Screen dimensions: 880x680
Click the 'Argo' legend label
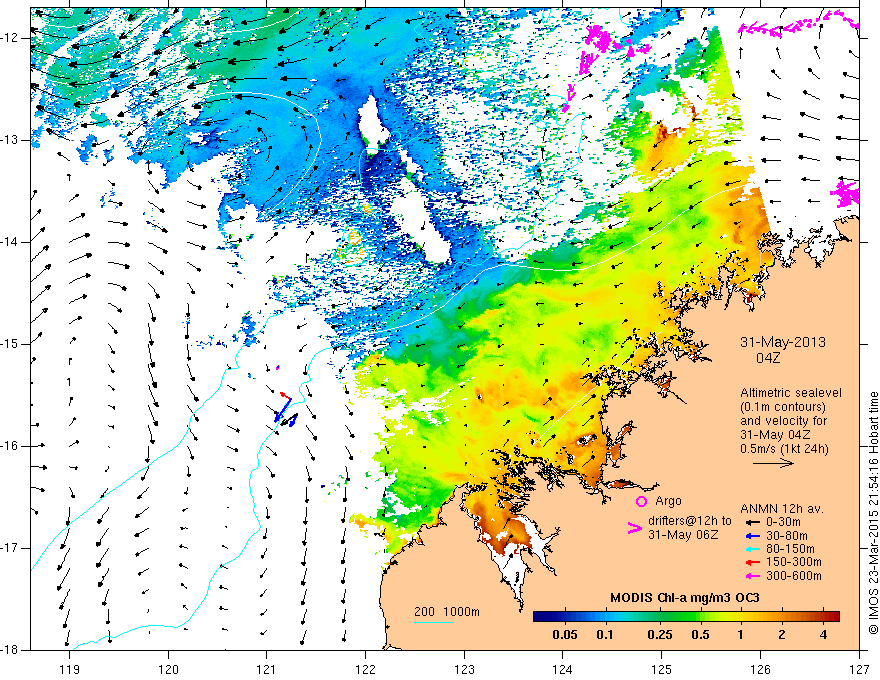[668, 501]
